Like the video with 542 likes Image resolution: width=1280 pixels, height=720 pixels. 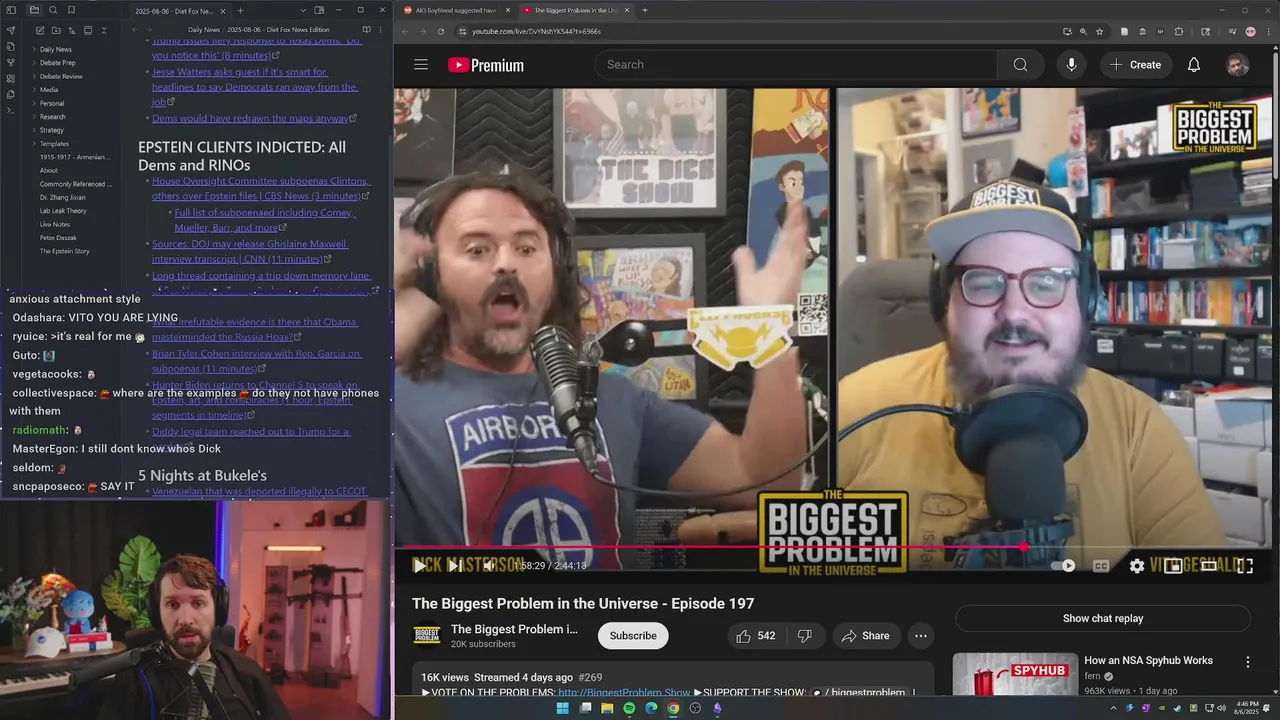755,636
